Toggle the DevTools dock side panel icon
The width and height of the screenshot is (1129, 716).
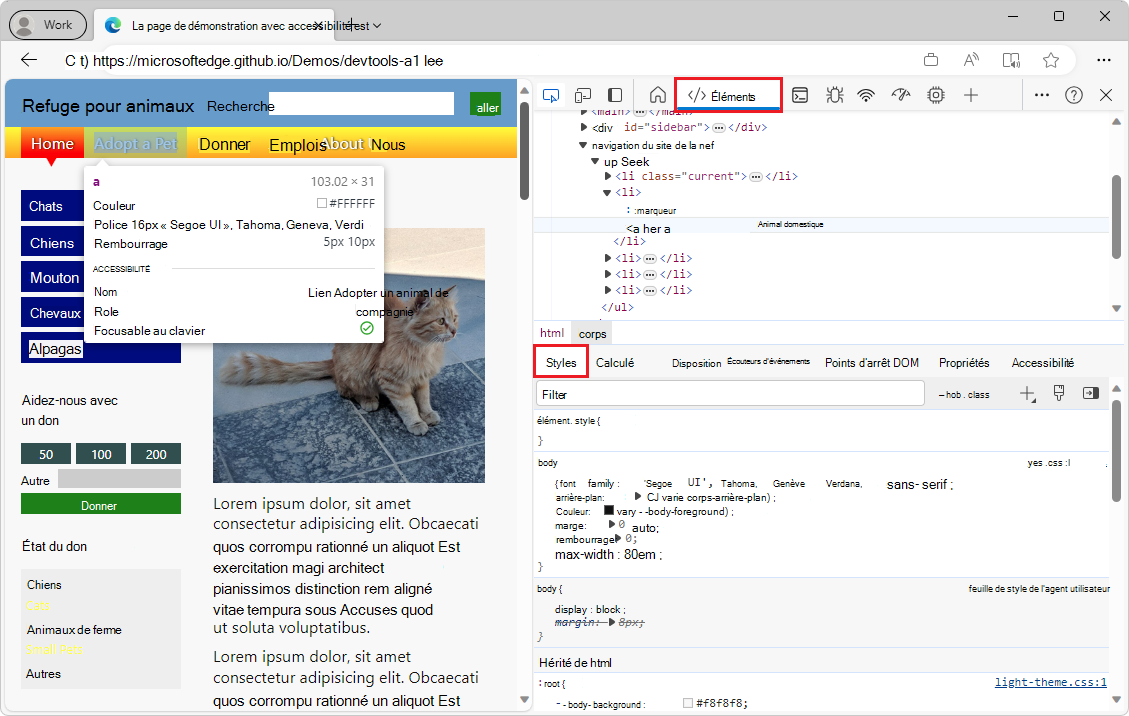pos(615,95)
